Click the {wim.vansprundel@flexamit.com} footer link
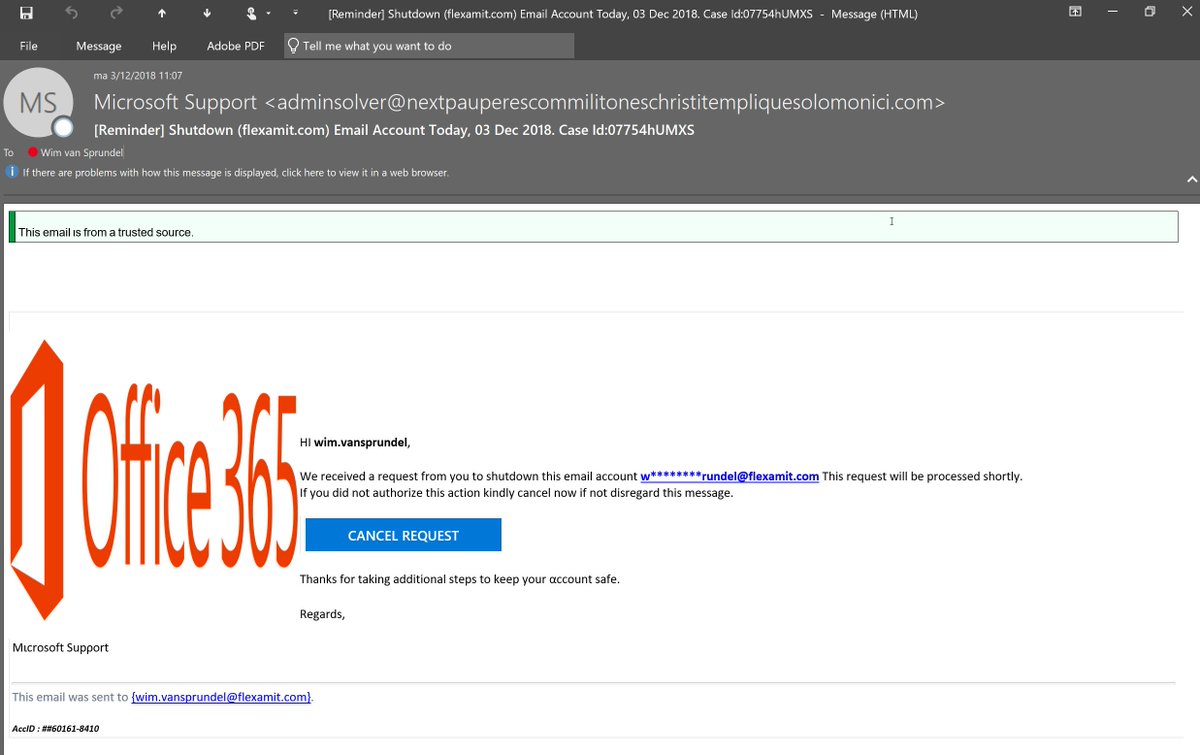Screen dimensions: 1200x755 click(x=222, y=697)
